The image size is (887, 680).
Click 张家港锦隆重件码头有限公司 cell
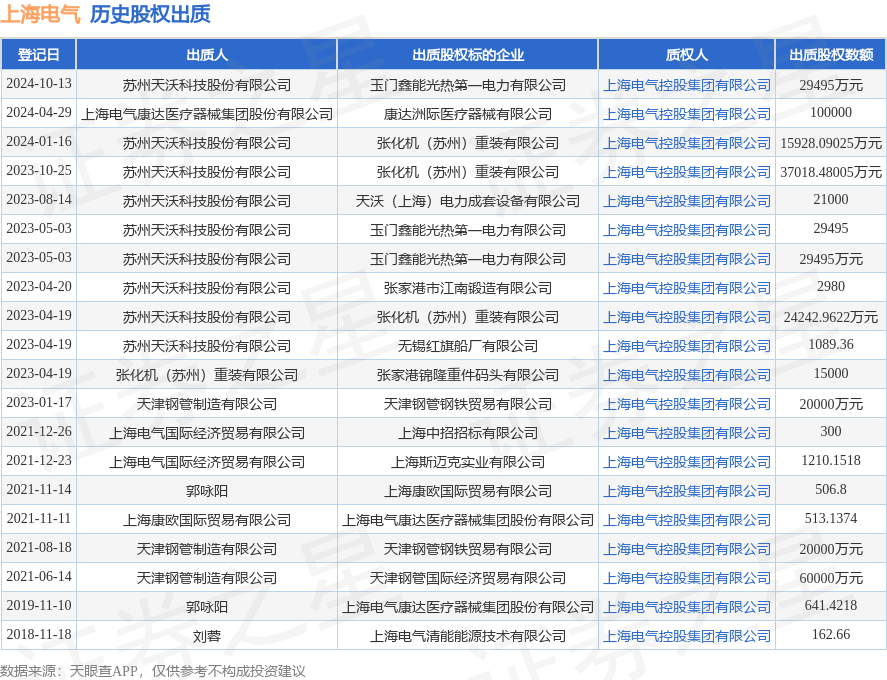tap(467, 375)
